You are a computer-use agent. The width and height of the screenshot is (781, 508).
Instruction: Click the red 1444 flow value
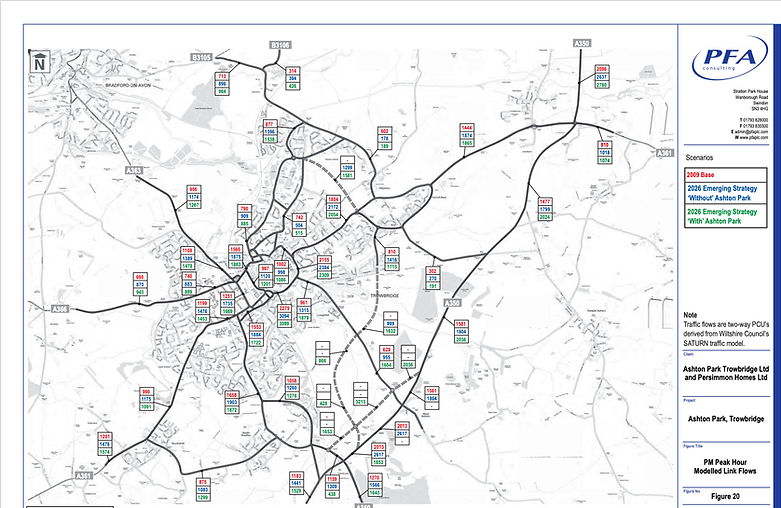coord(467,127)
